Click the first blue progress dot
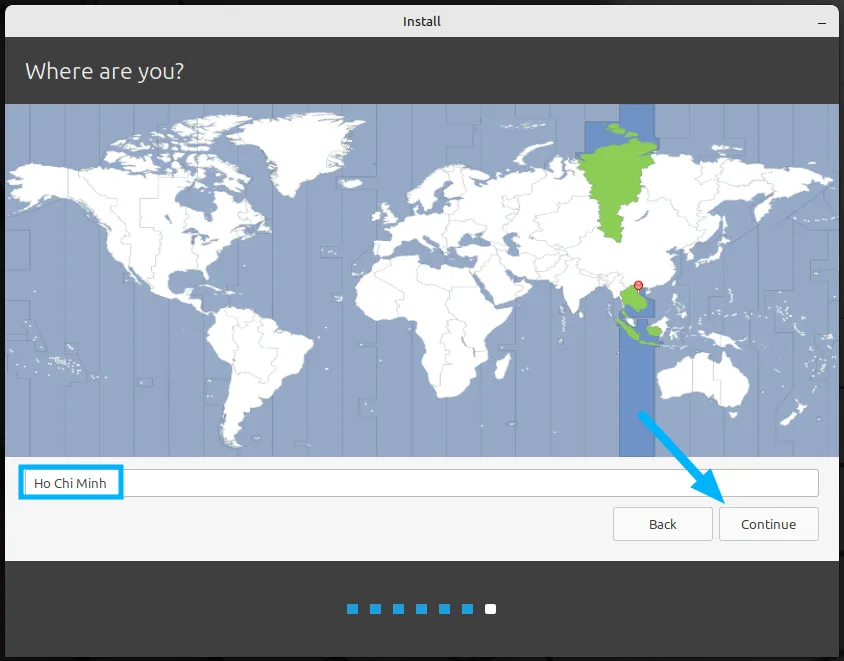844x661 pixels. 353,609
